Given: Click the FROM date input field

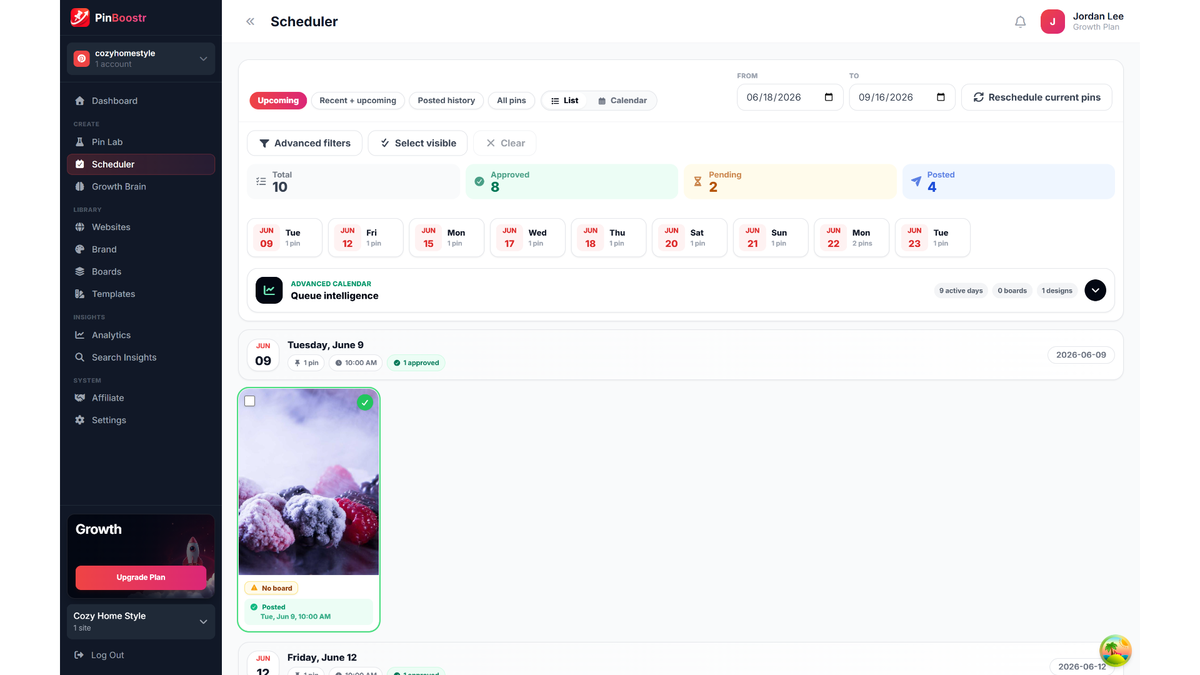Looking at the screenshot, I should (790, 97).
